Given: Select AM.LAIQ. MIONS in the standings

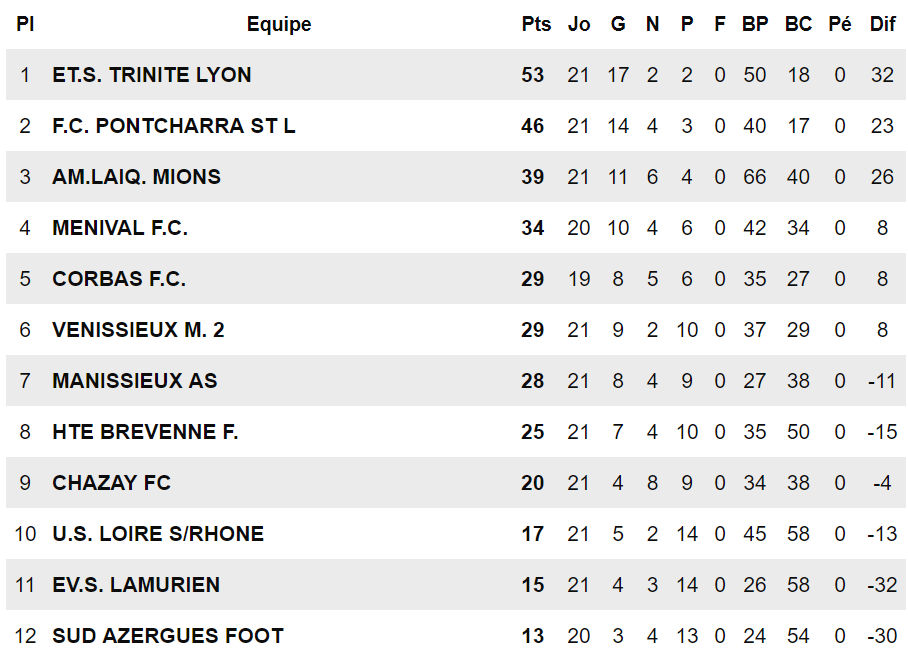Looking at the screenshot, I should click(137, 177).
